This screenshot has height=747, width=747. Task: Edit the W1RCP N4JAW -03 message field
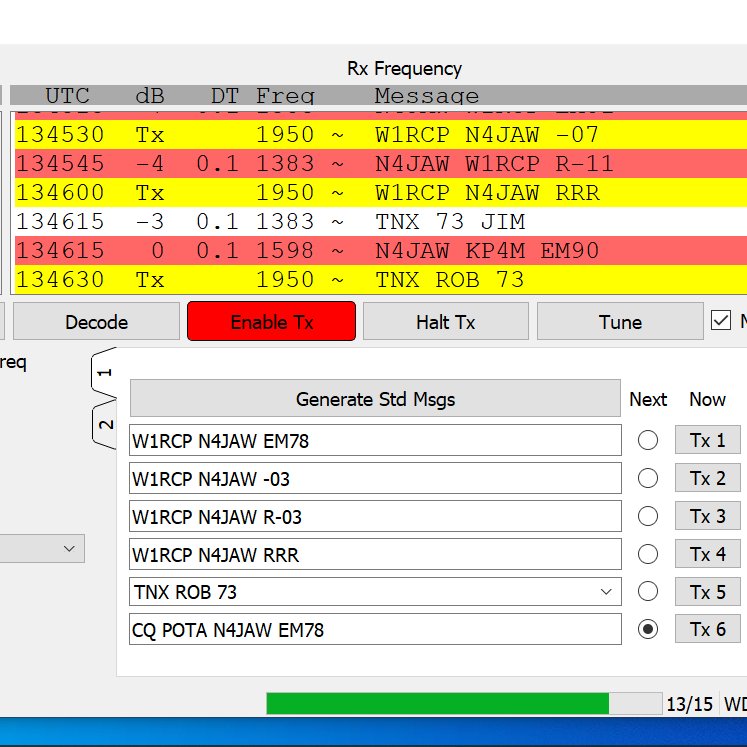pyautogui.click(x=375, y=478)
